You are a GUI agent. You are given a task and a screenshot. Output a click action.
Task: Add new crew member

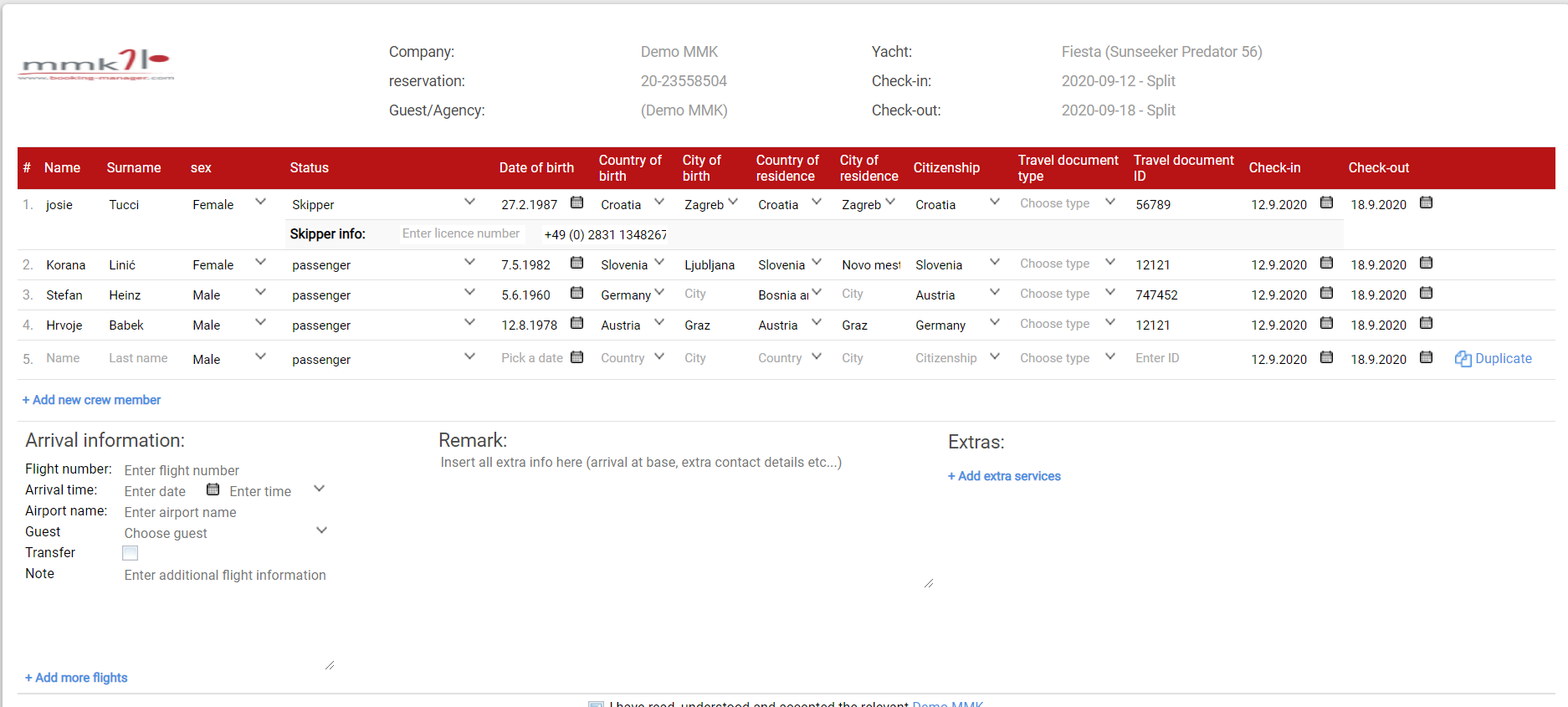click(91, 400)
